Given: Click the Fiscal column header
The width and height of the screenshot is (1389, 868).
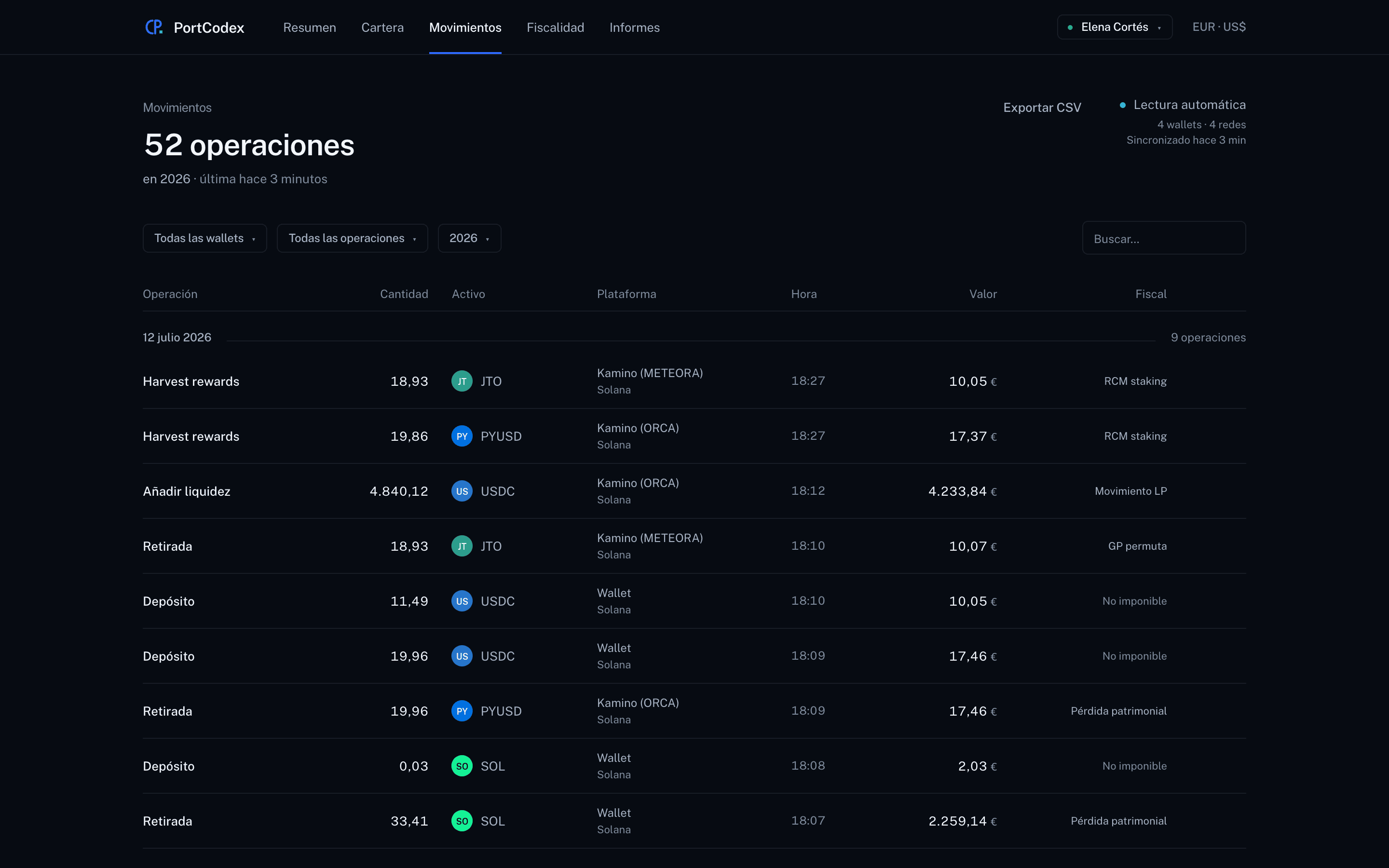Looking at the screenshot, I should (1151, 294).
